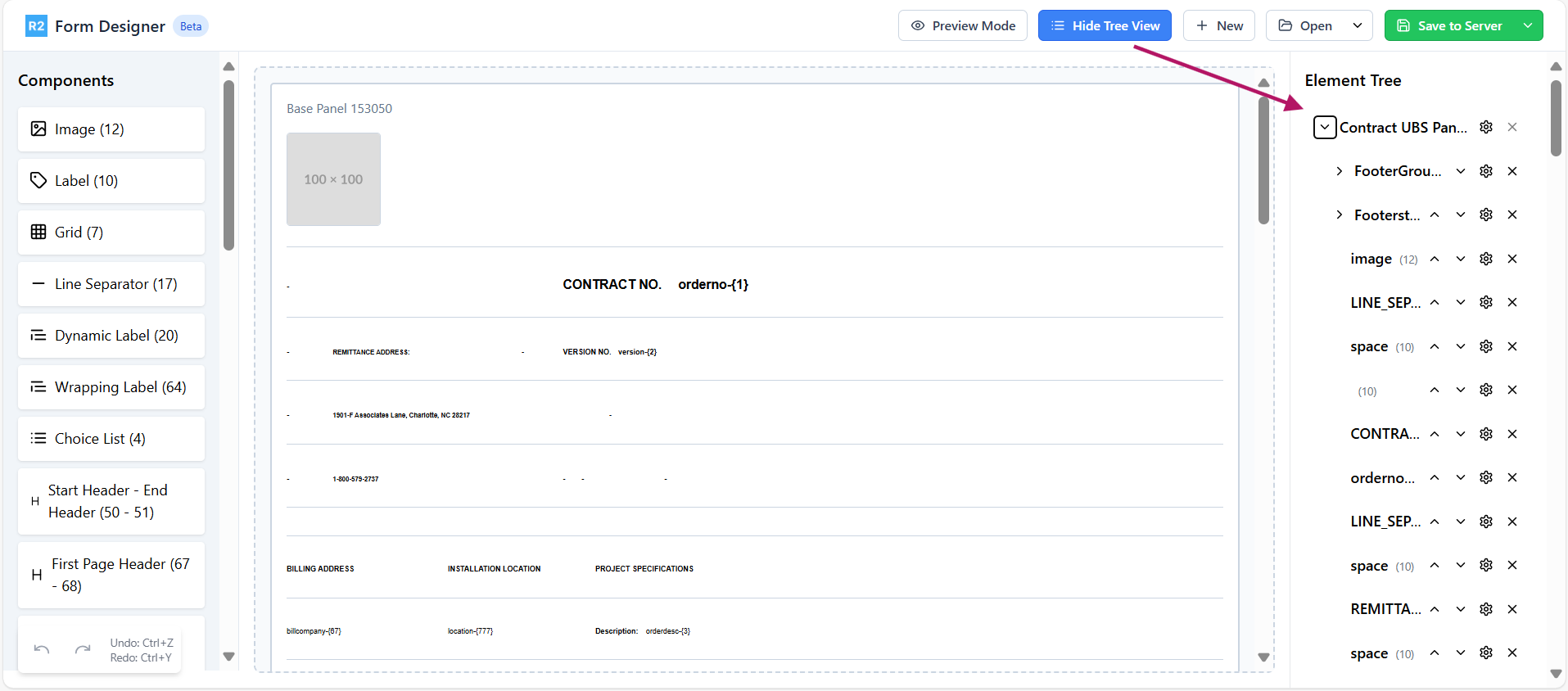Move CONTRA element up
The image size is (1568, 691).
(x=1435, y=434)
